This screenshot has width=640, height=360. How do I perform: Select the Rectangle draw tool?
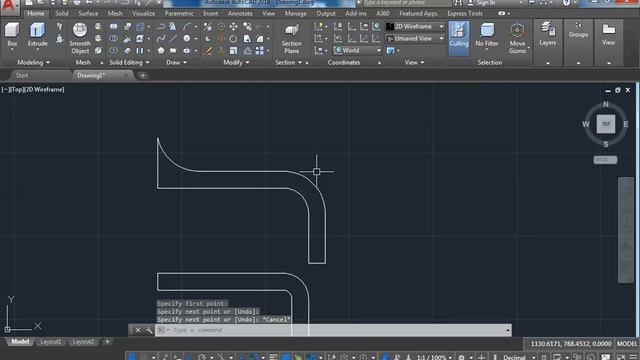pos(173,51)
